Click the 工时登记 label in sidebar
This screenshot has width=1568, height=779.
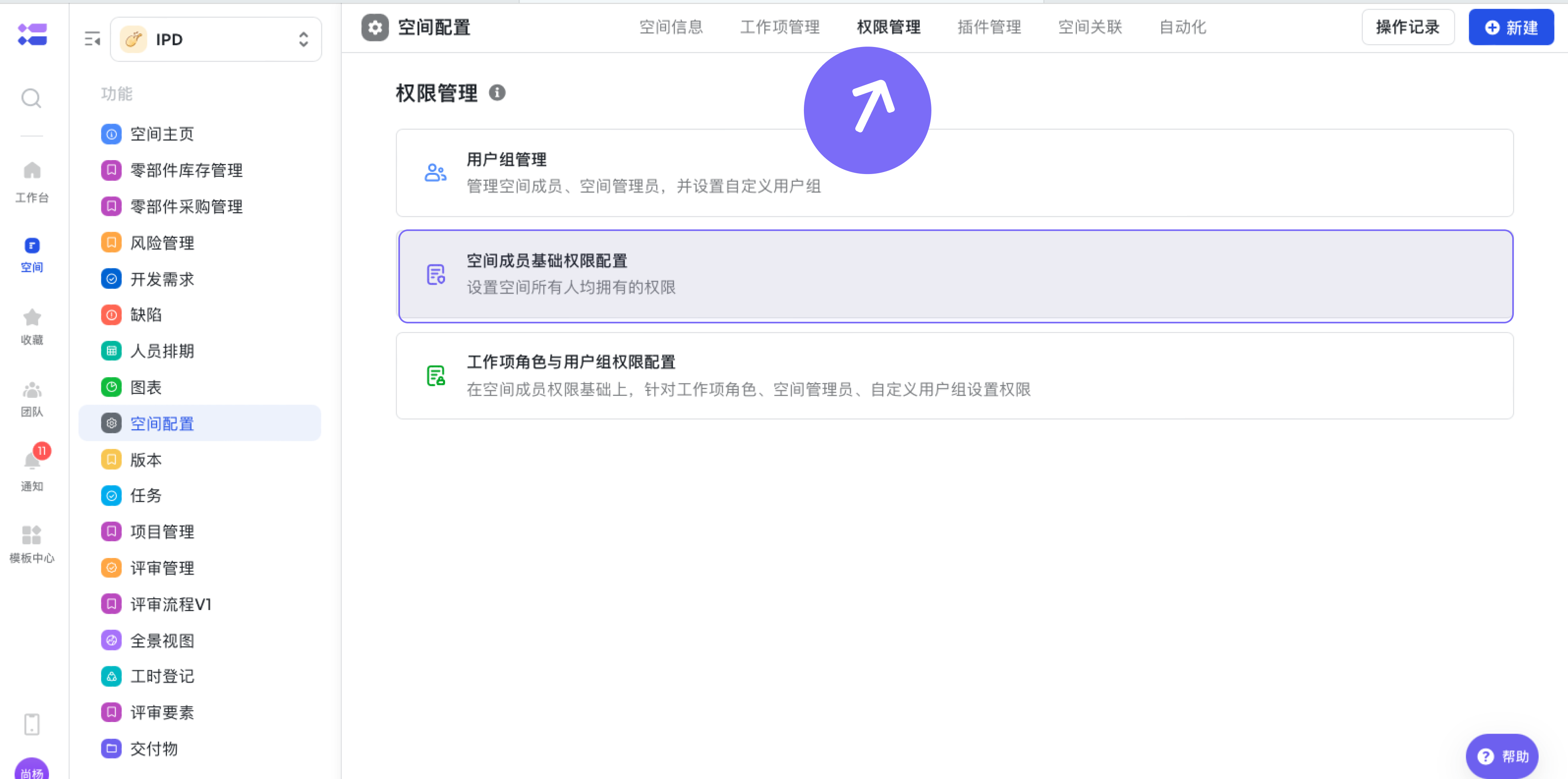click(163, 676)
